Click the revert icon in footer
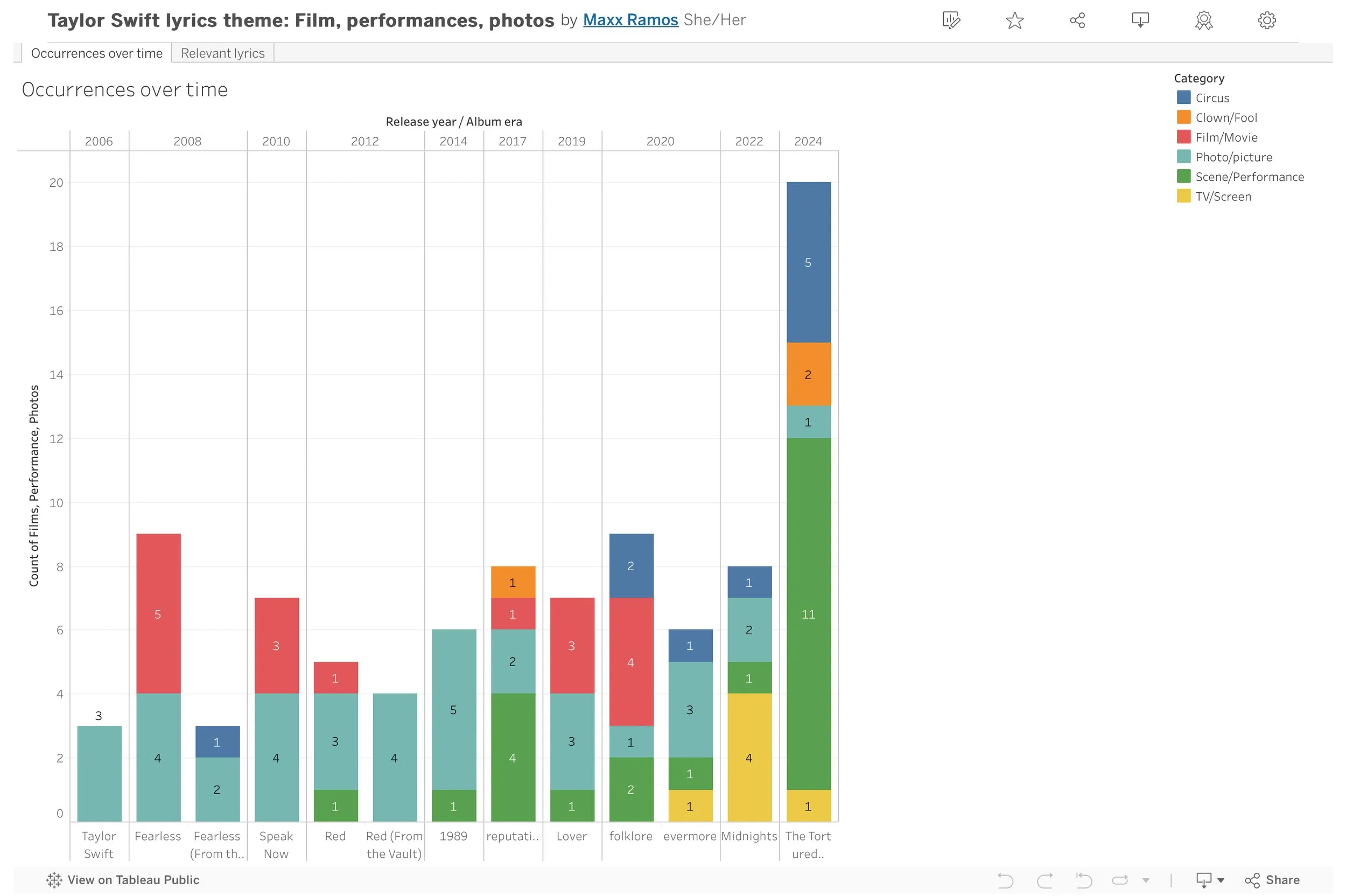This screenshot has height=896, width=1346. [x=1083, y=880]
